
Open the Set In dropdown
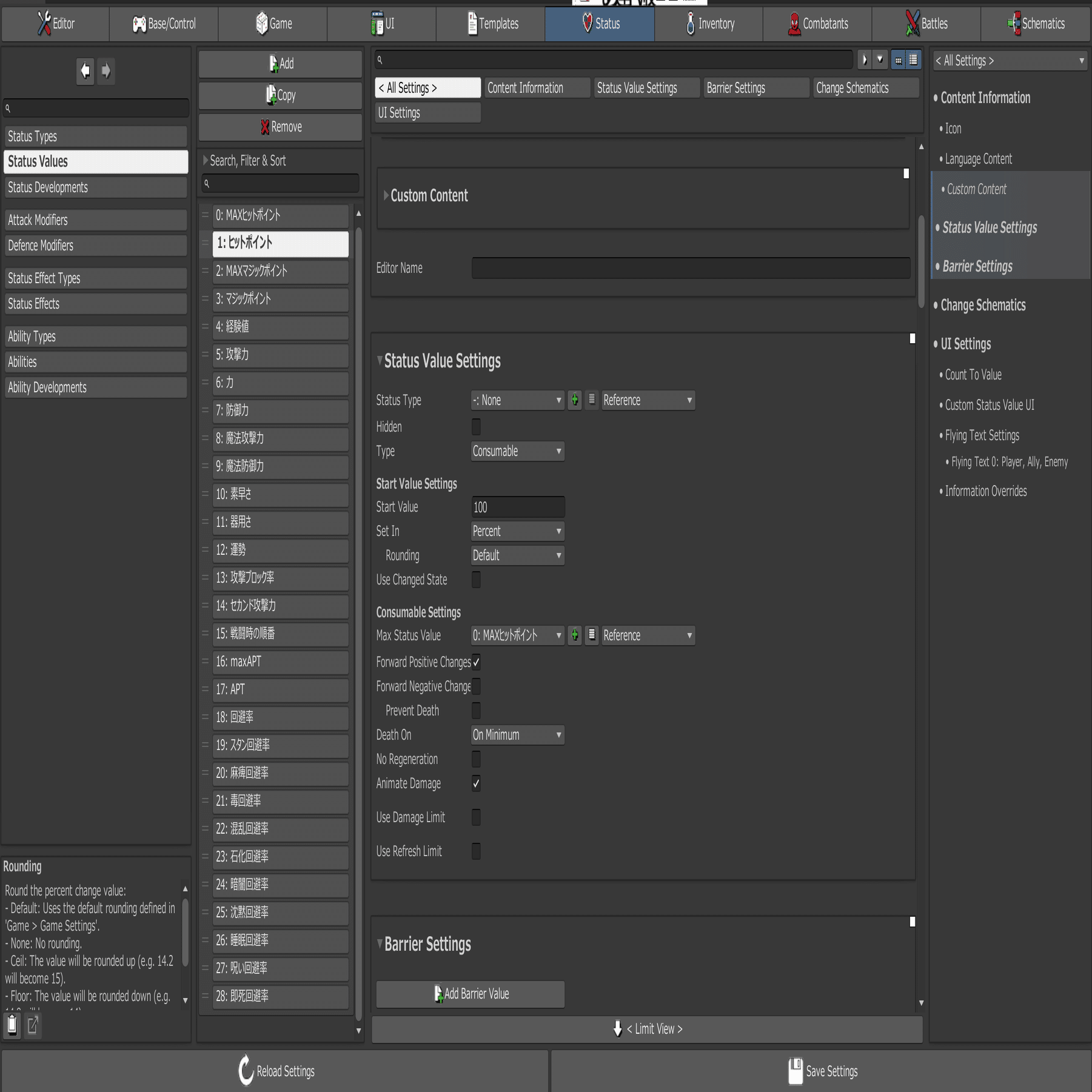[518, 531]
